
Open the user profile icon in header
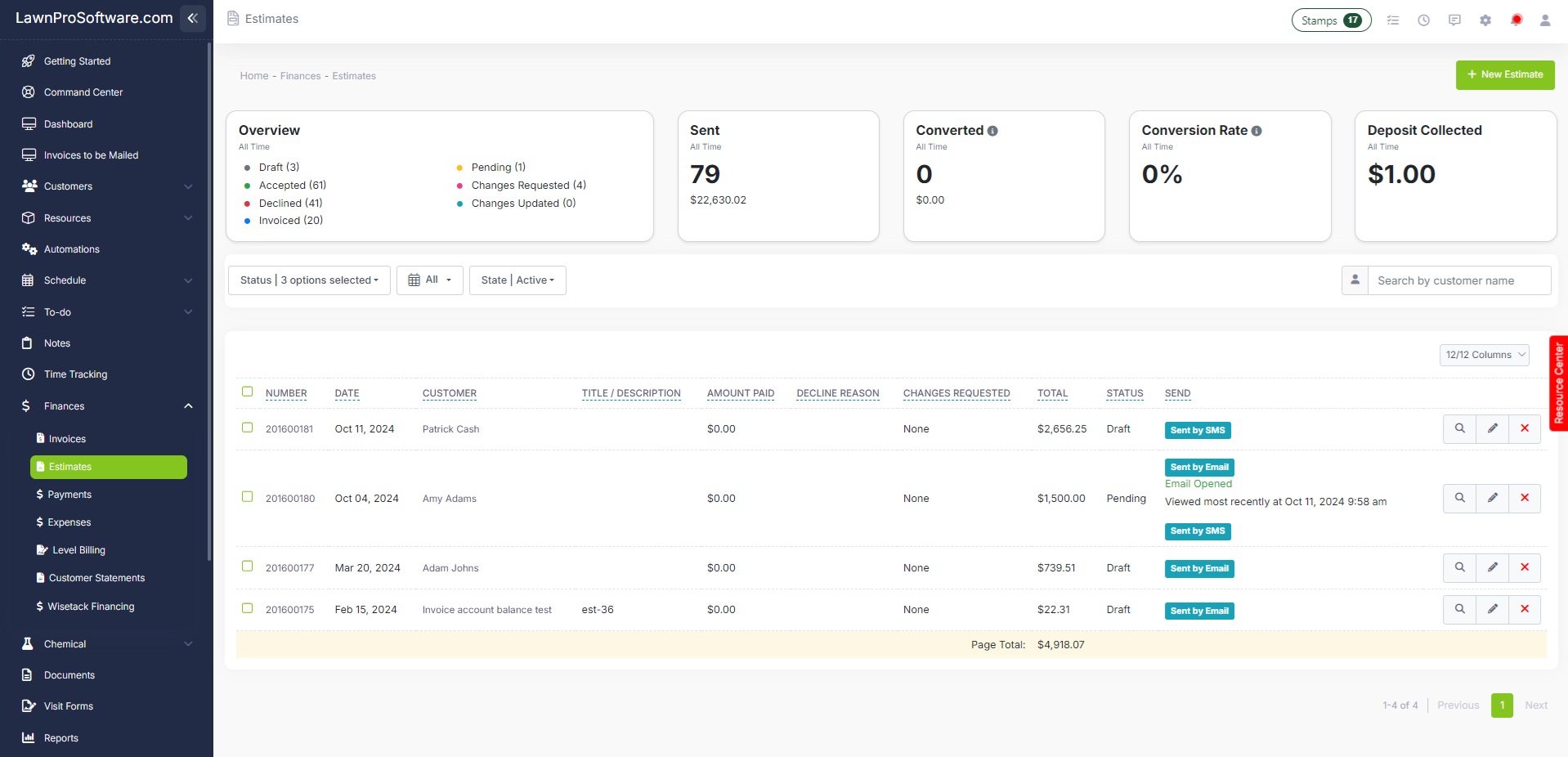click(x=1544, y=20)
